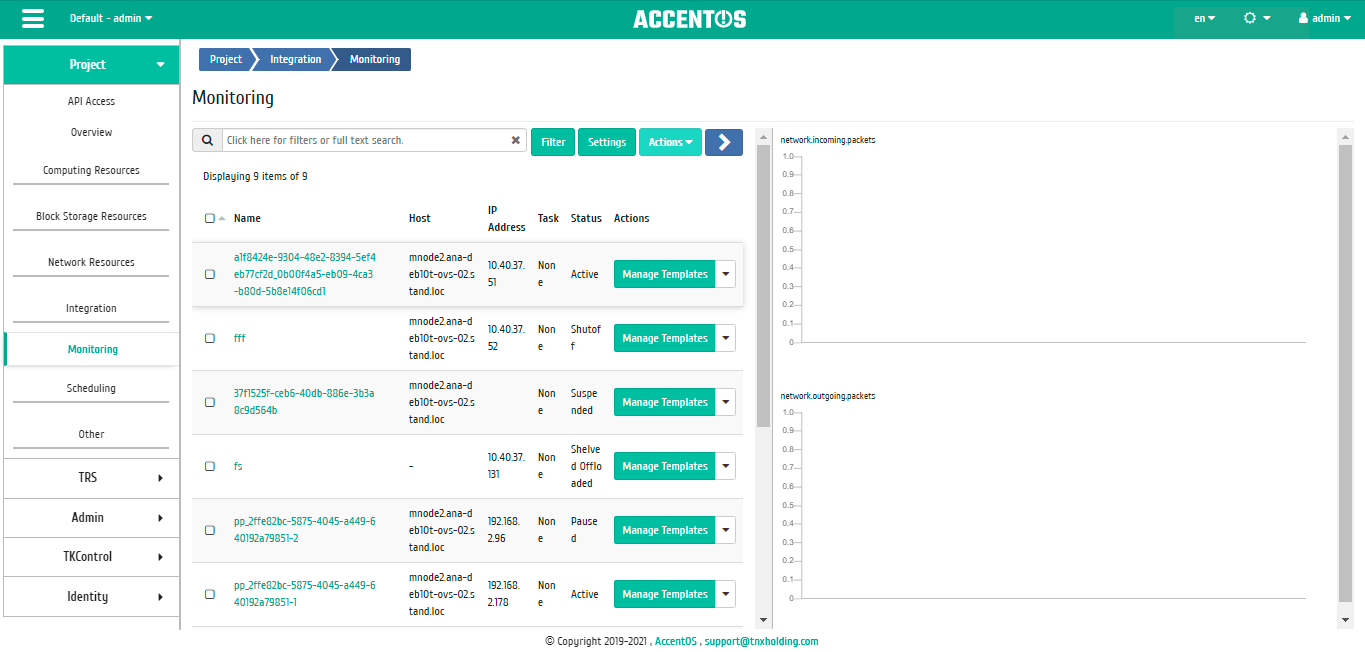Sort by Name column arrow
Image resolution: width=1365 pixels, height=652 pixels.
click(222, 218)
